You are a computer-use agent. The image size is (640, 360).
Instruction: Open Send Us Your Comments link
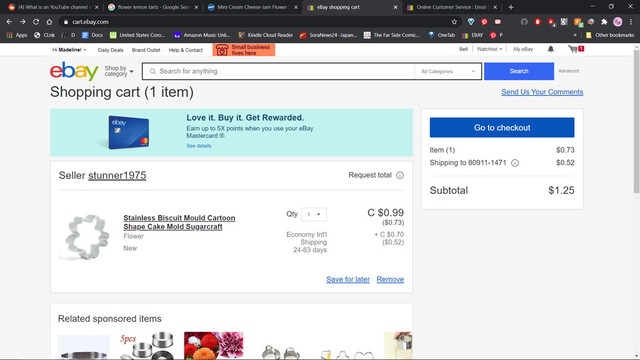542,92
